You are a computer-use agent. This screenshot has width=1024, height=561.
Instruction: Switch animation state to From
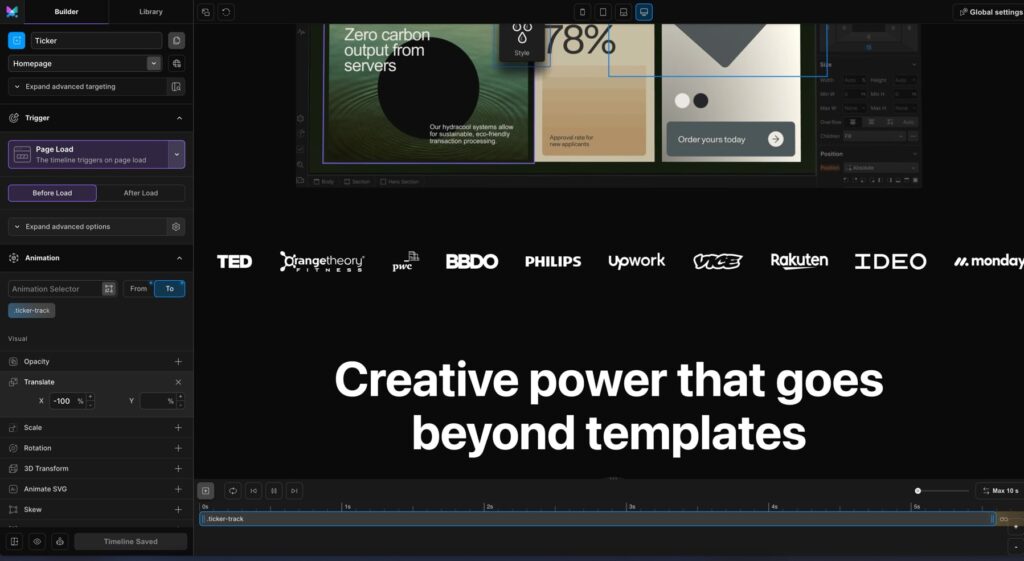coord(138,289)
